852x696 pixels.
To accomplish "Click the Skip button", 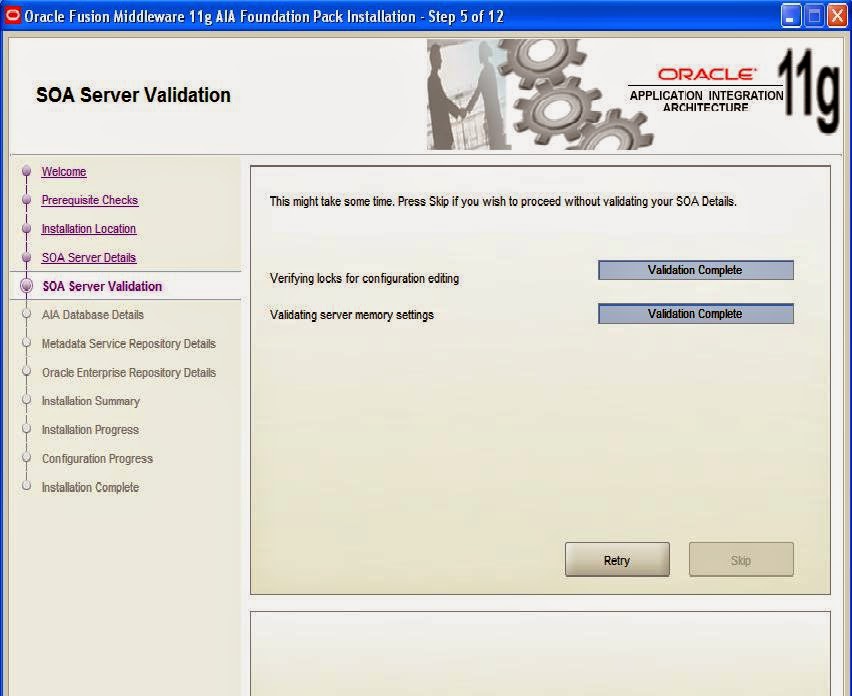I will pyautogui.click(x=741, y=560).
